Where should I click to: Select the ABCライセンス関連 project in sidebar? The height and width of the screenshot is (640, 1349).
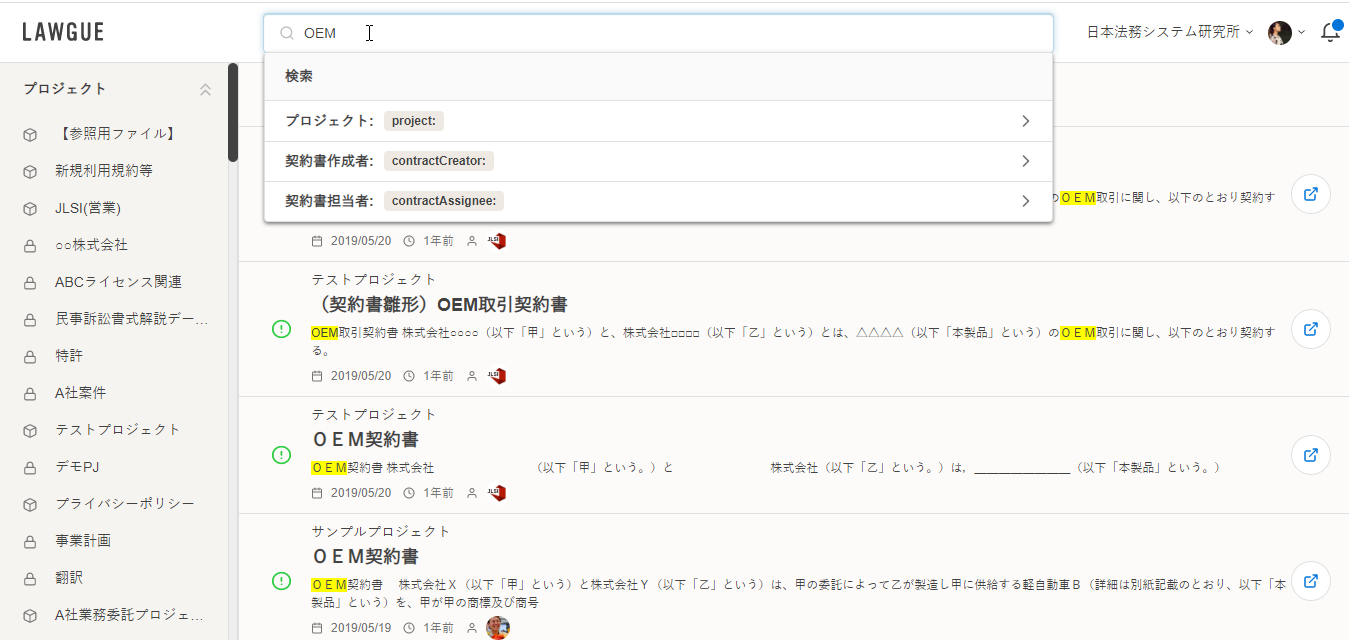(x=118, y=282)
